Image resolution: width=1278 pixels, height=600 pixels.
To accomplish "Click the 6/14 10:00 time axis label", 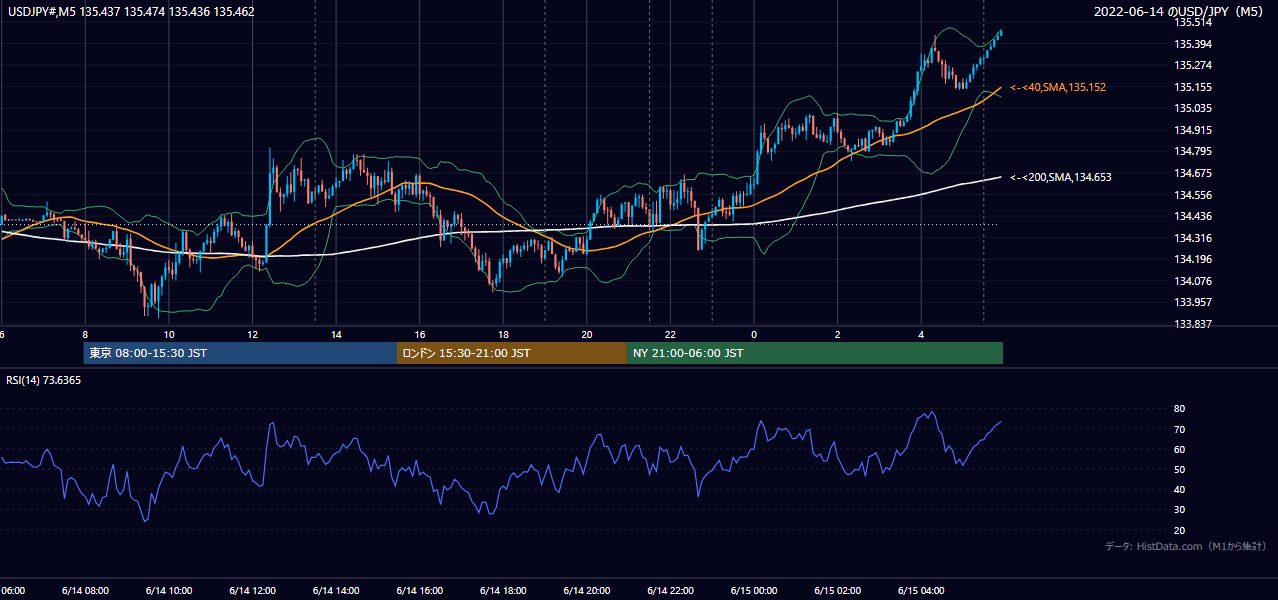I will click(169, 591).
